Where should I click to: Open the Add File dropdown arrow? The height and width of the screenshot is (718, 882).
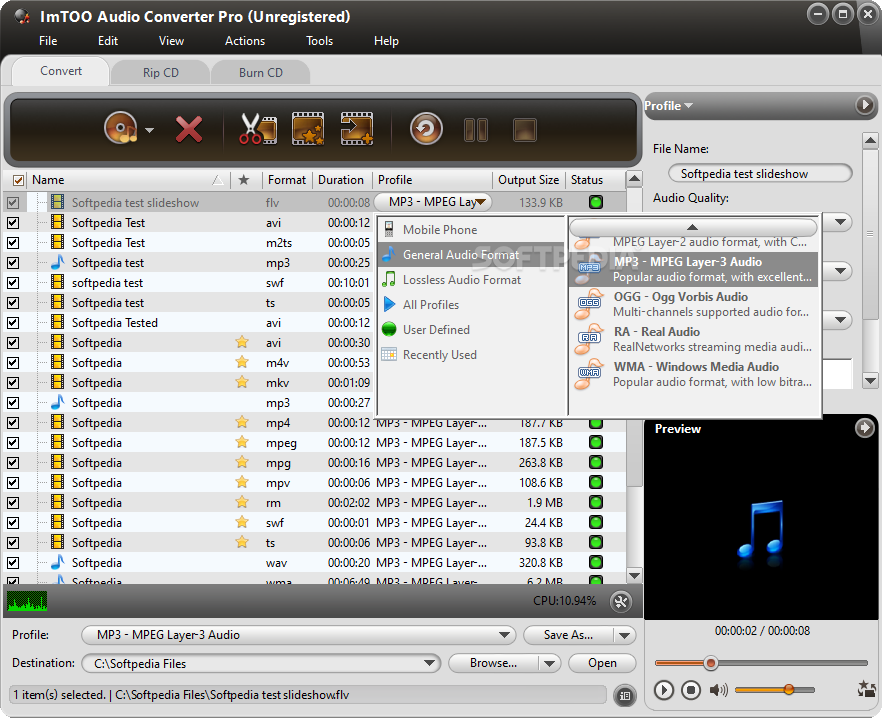[x=149, y=130]
